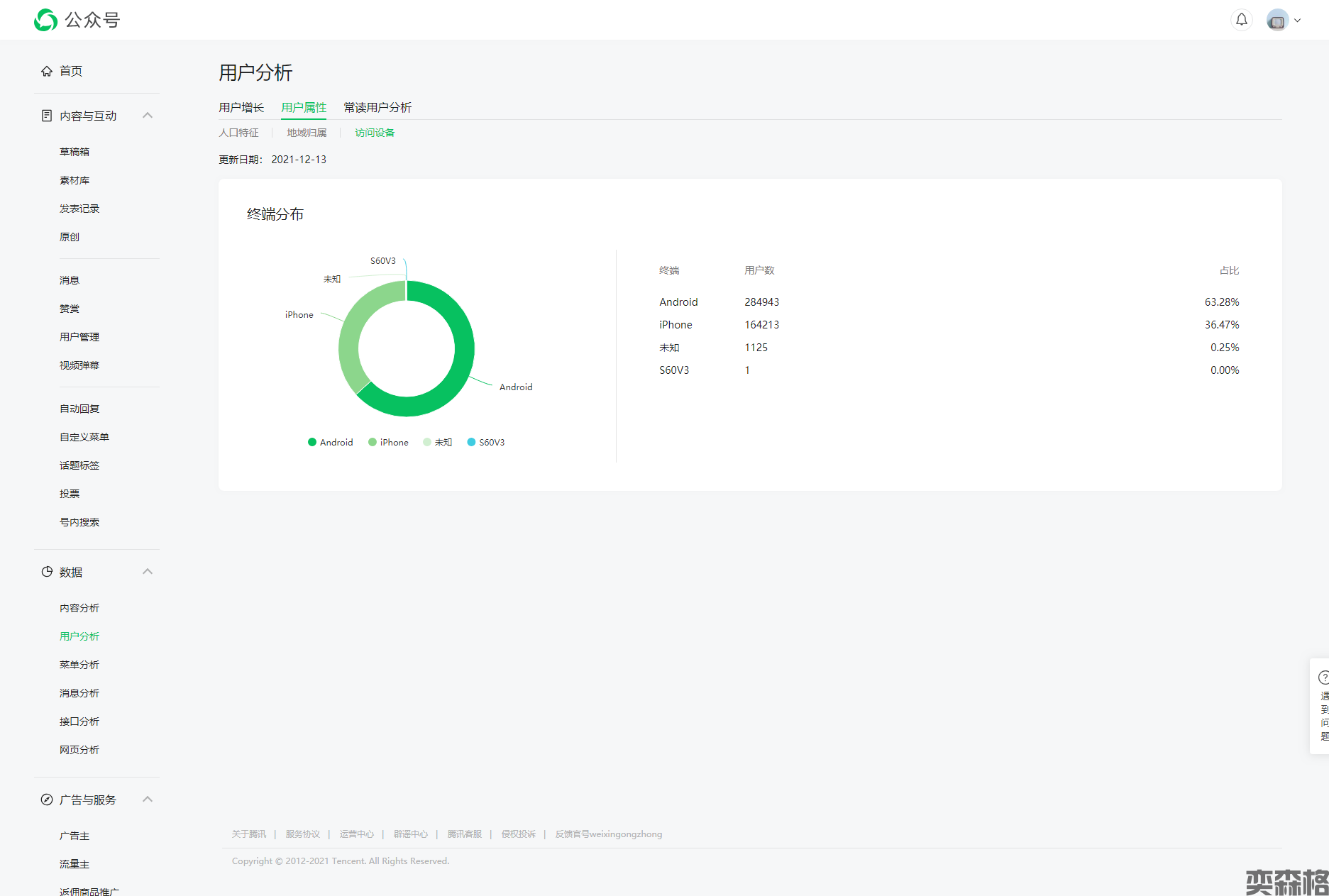Toggle iPhone series in chart legend

[388, 442]
